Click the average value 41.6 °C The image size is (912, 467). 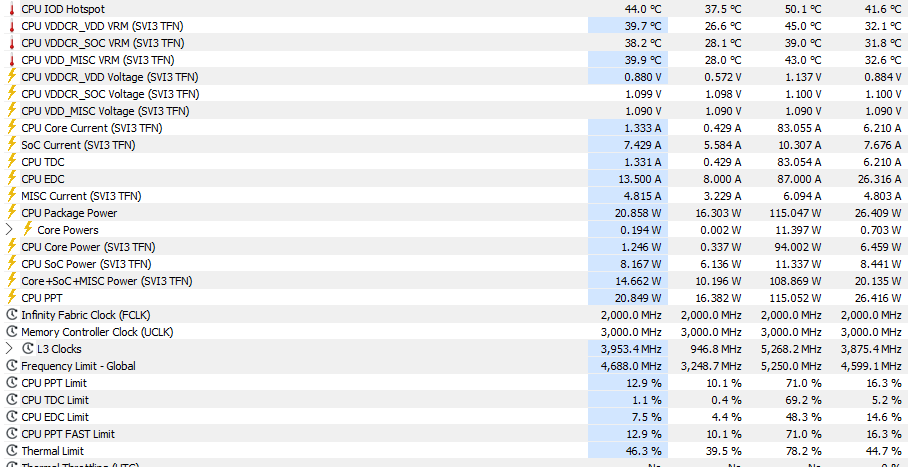pyautogui.click(x=882, y=9)
